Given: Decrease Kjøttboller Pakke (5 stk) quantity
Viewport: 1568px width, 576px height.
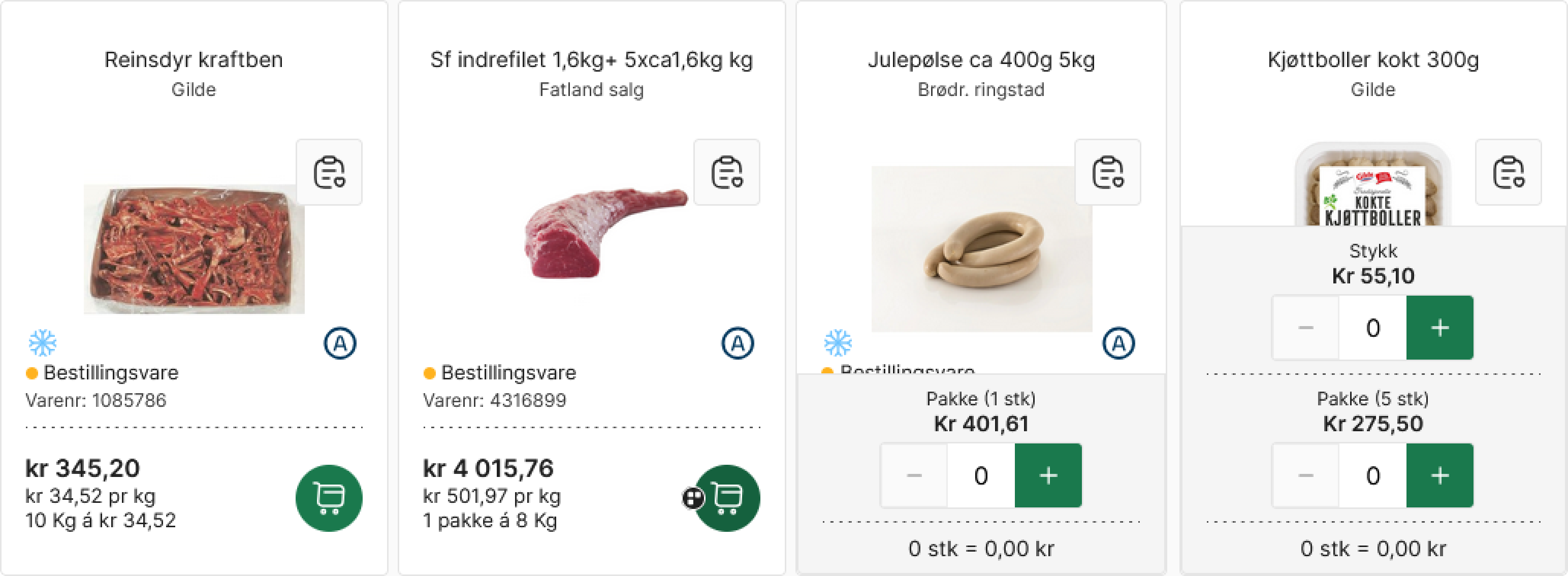Looking at the screenshot, I should click(1306, 475).
